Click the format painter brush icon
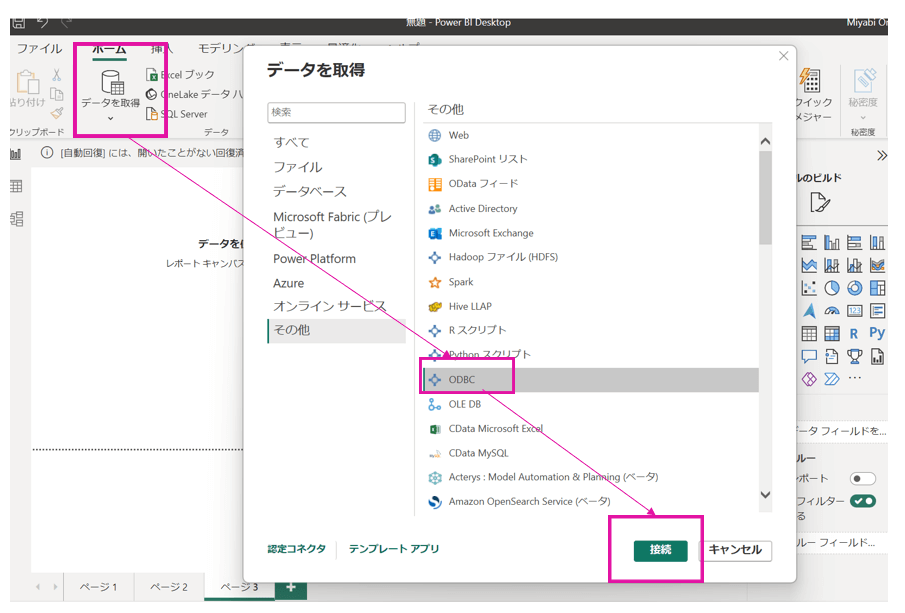The image size is (905, 613). [57, 113]
